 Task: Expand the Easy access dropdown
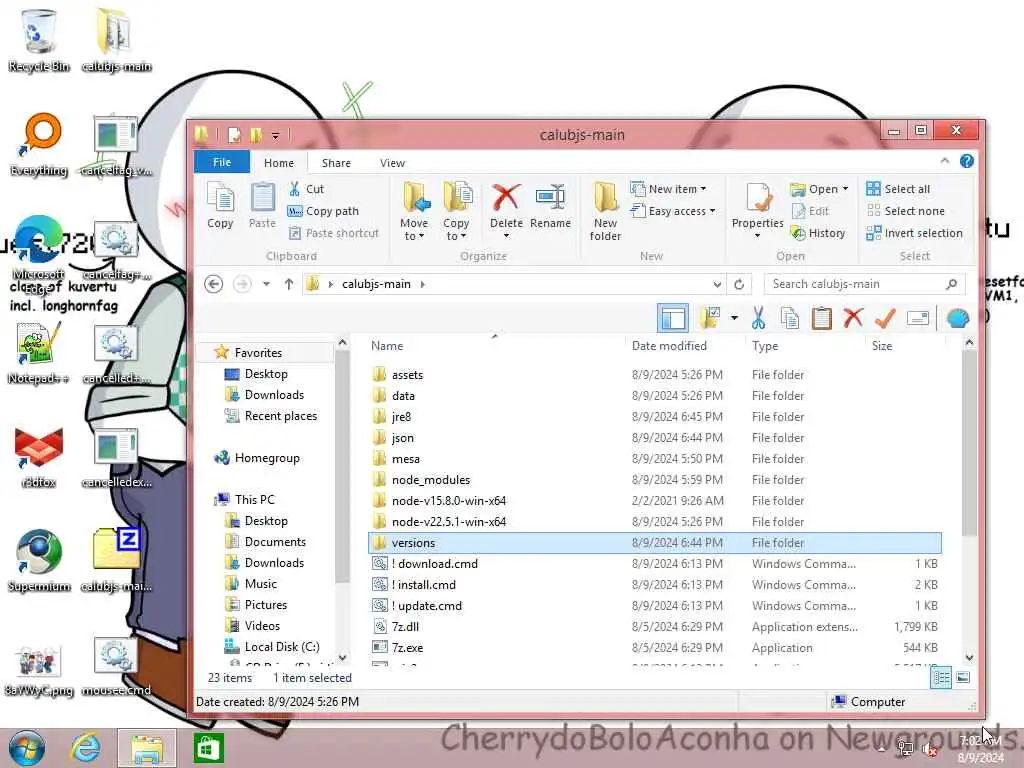(x=673, y=211)
